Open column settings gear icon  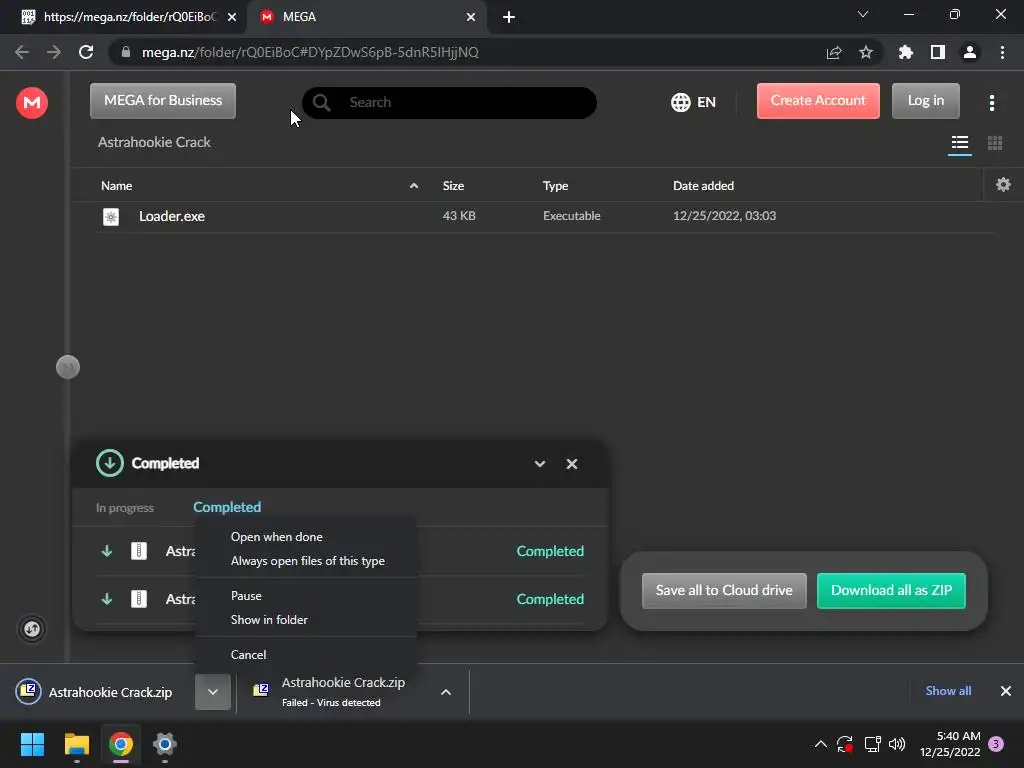1003,185
